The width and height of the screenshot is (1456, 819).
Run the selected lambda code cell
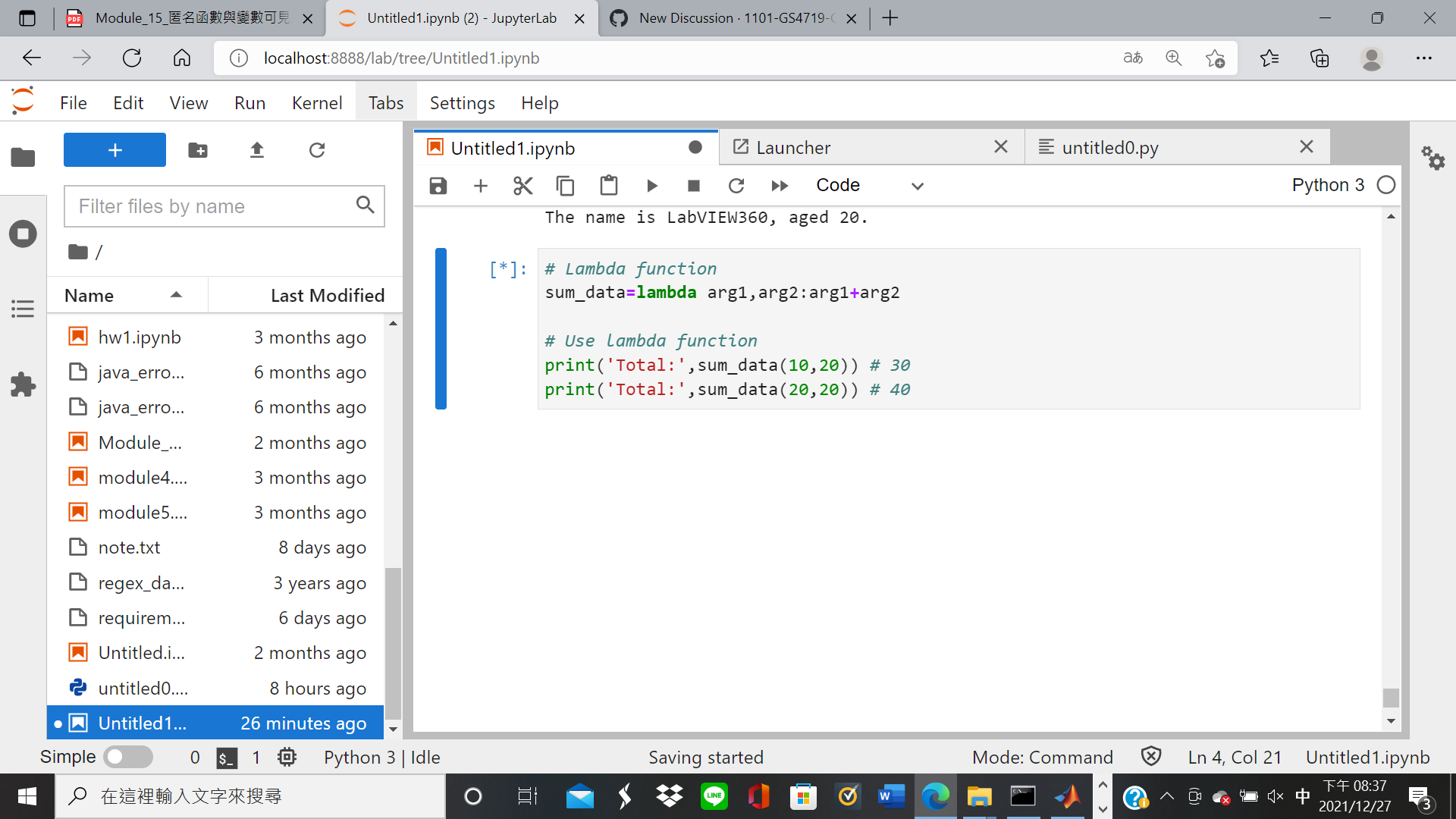click(652, 185)
